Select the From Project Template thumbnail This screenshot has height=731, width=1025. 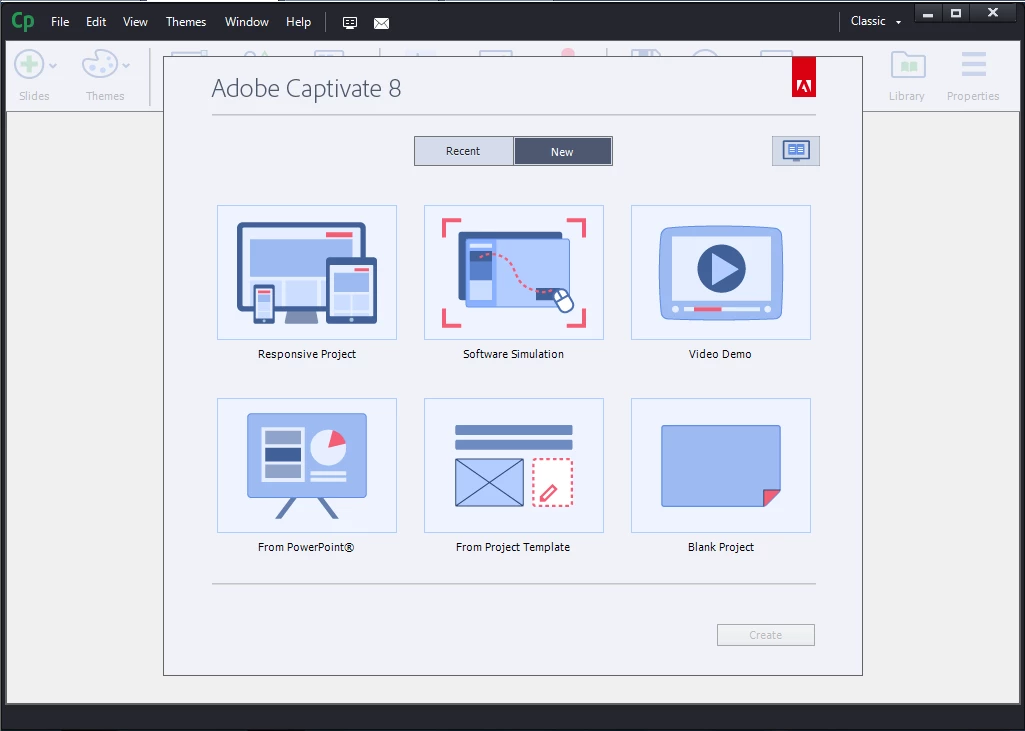click(514, 466)
